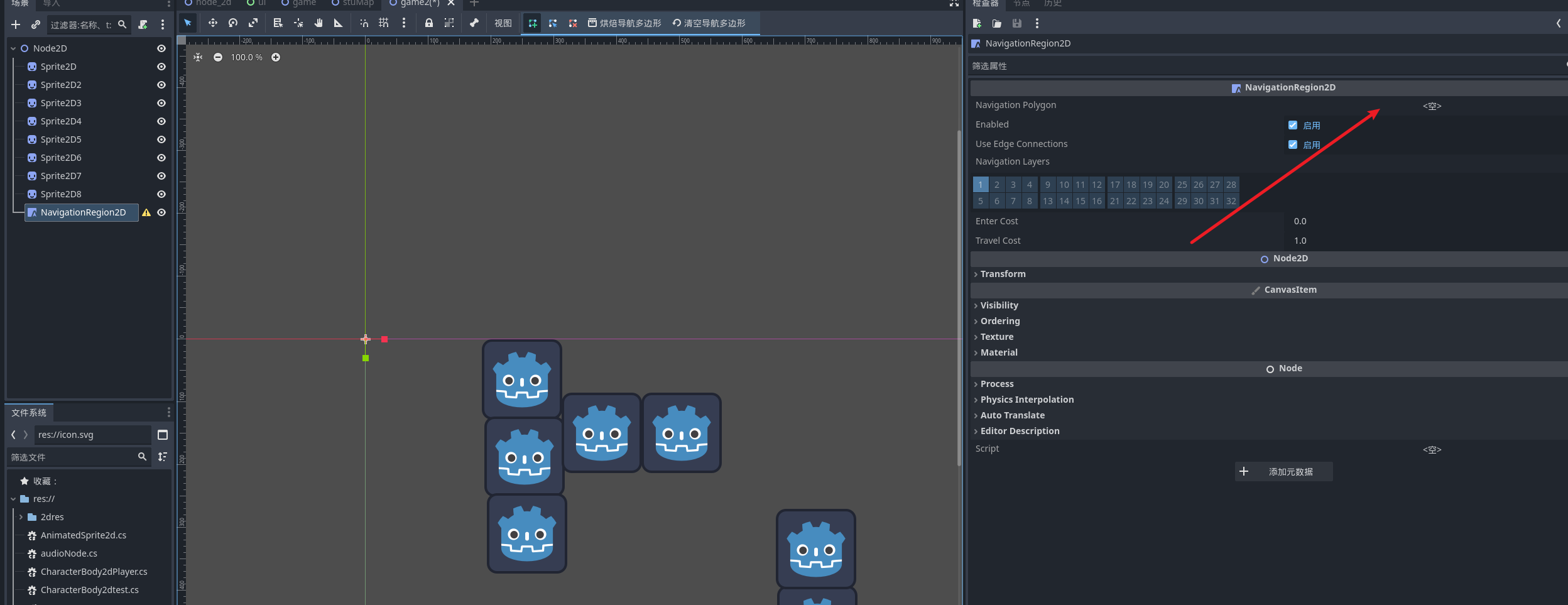Create new resource icon in inspector
The width and height of the screenshot is (1568, 605).
pyautogui.click(x=977, y=23)
